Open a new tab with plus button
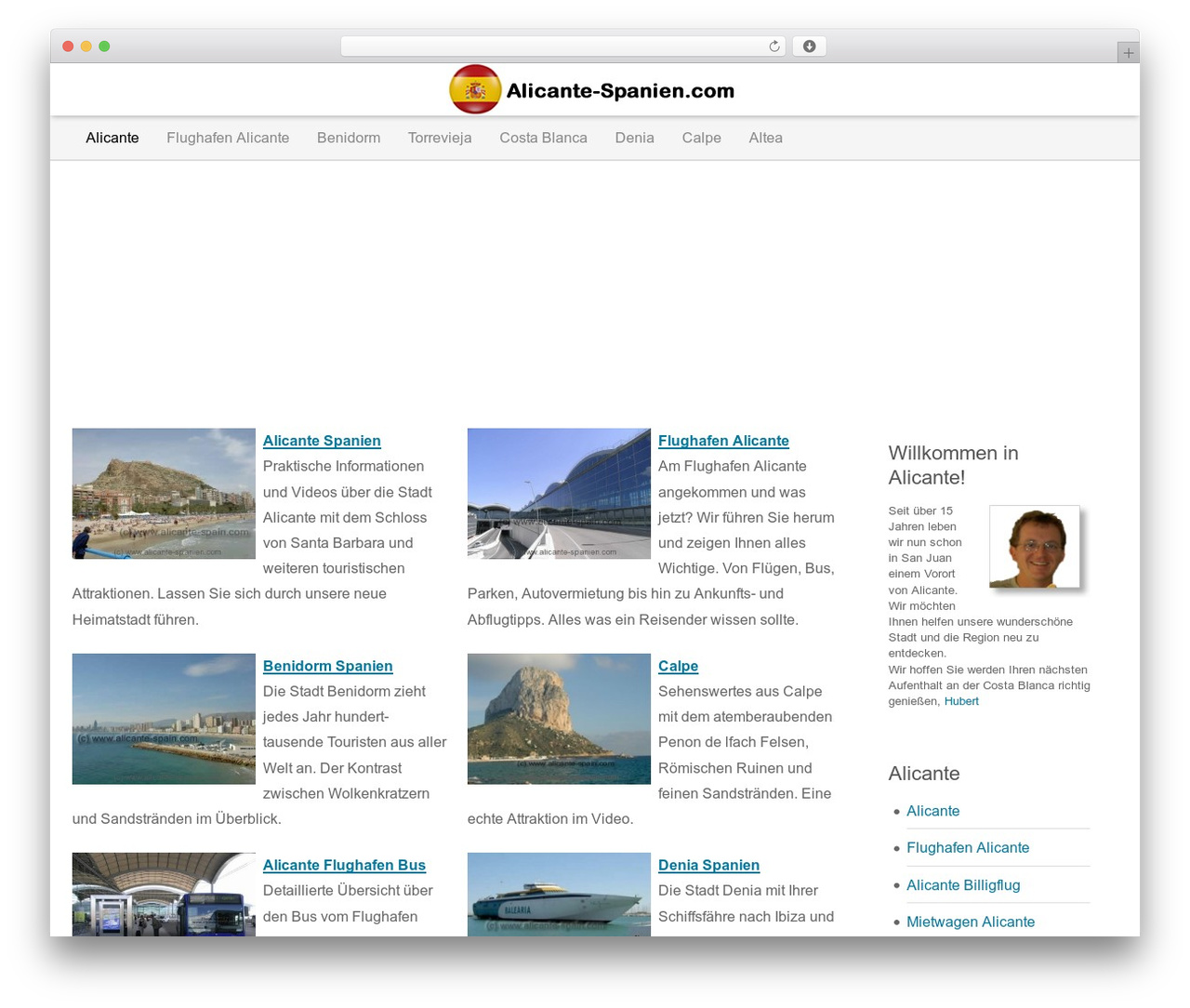Viewport: 1190px width, 1008px height. (1128, 53)
